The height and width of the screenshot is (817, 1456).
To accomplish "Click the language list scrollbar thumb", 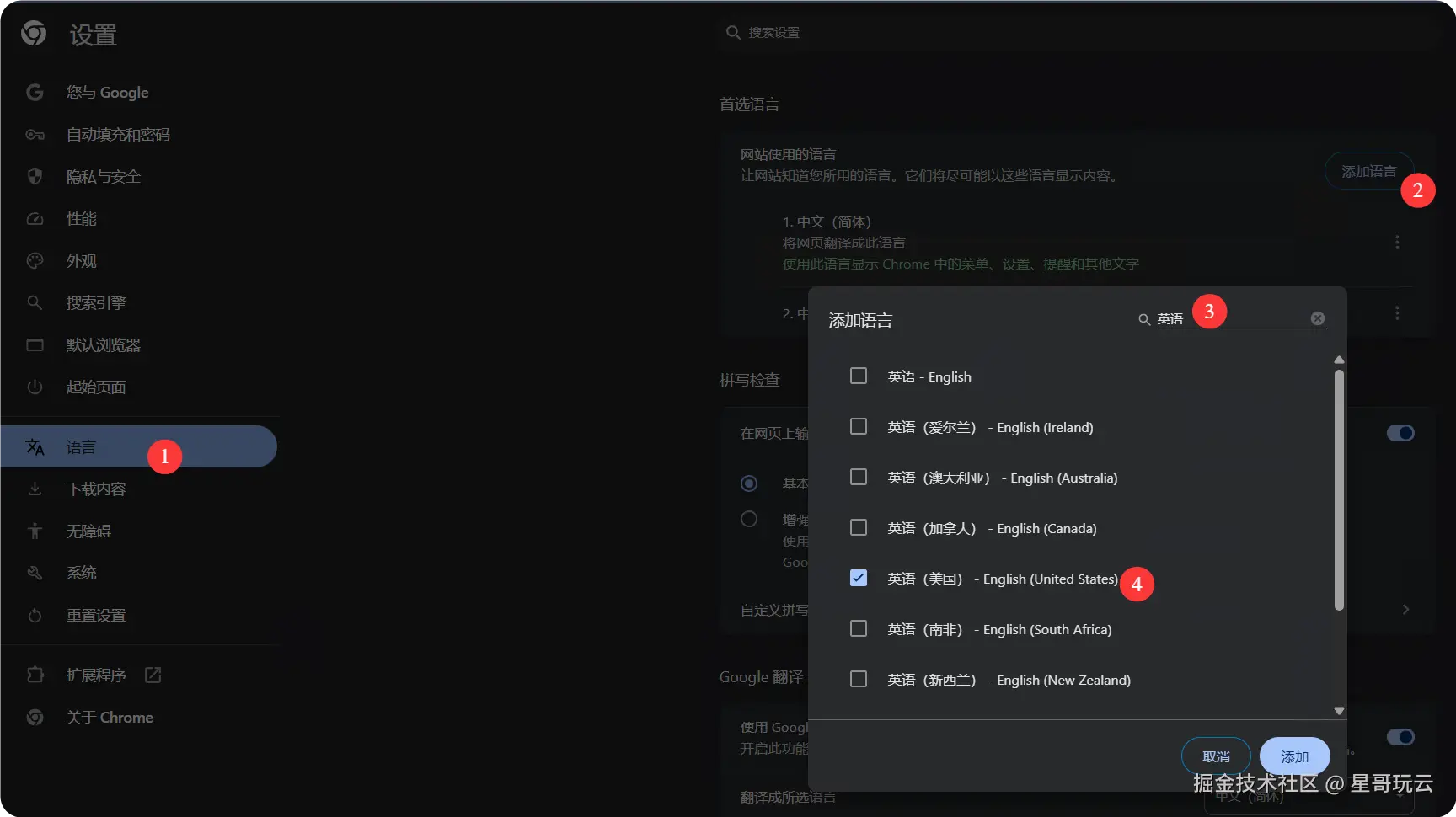I will tap(1339, 490).
